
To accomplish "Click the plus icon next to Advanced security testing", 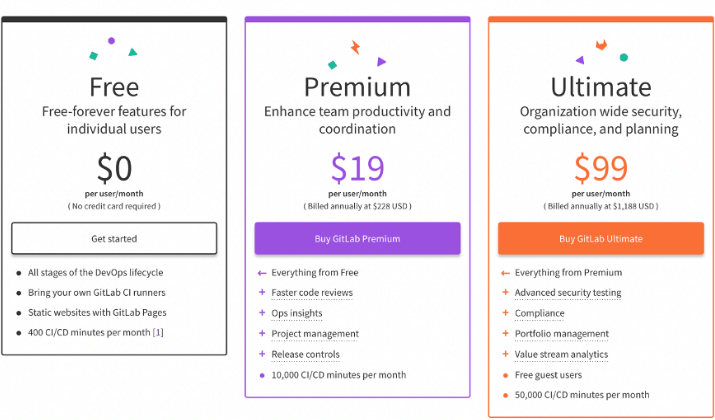I will pos(505,292).
